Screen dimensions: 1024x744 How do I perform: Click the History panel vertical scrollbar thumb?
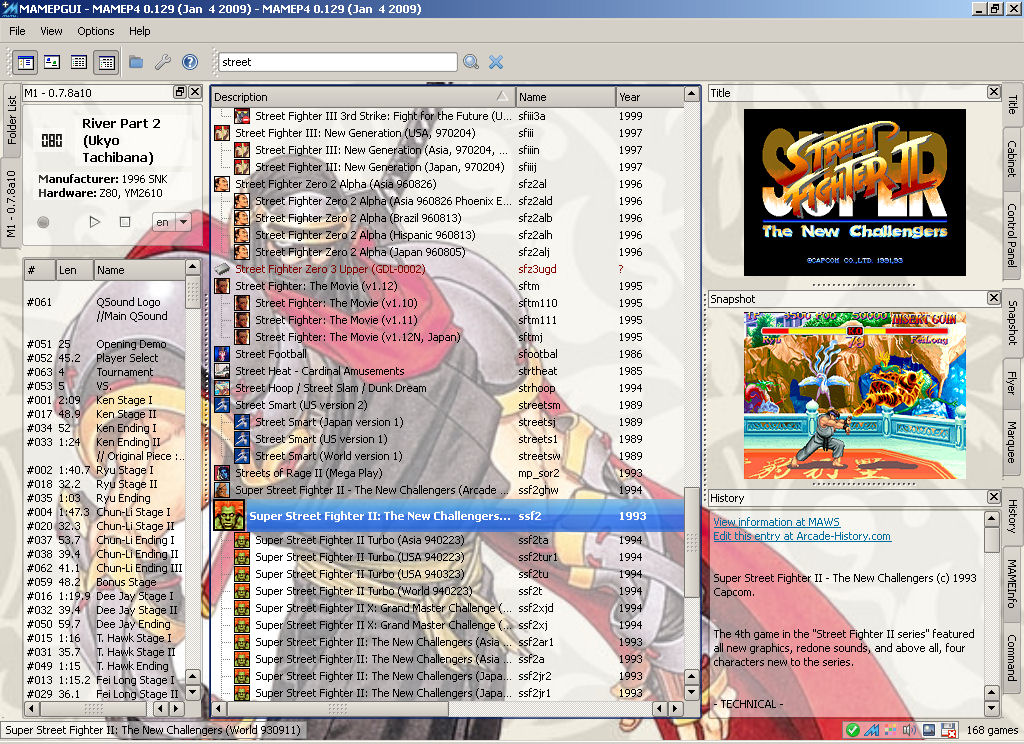[x=991, y=540]
